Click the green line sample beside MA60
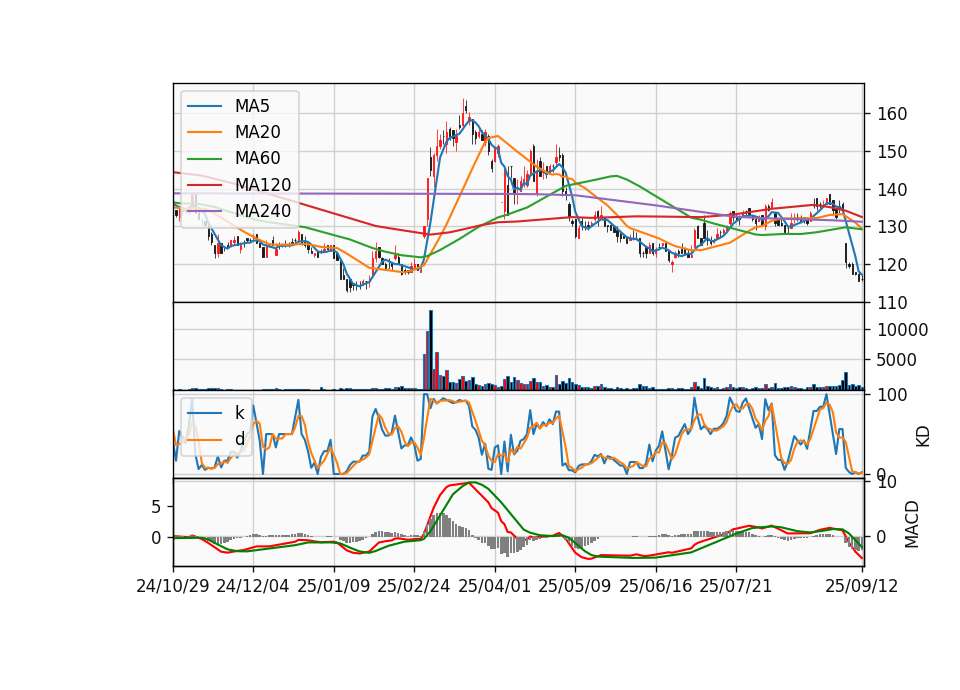The image size is (960, 690). pyautogui.click(x=204, y=159)
